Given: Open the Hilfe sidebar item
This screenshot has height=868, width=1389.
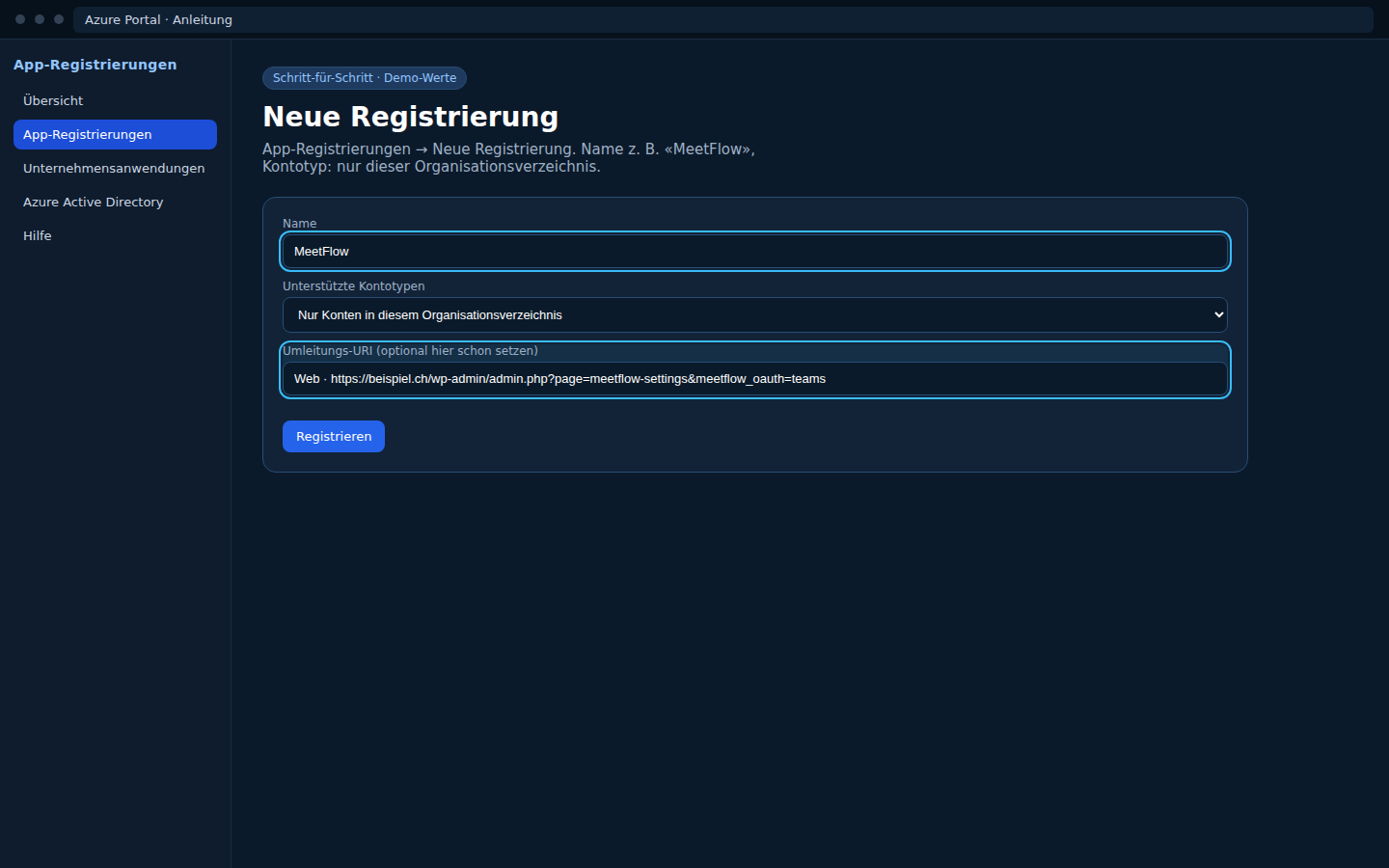Looking at the screenshot, I should pyautogui.click(x=115, y=235).
